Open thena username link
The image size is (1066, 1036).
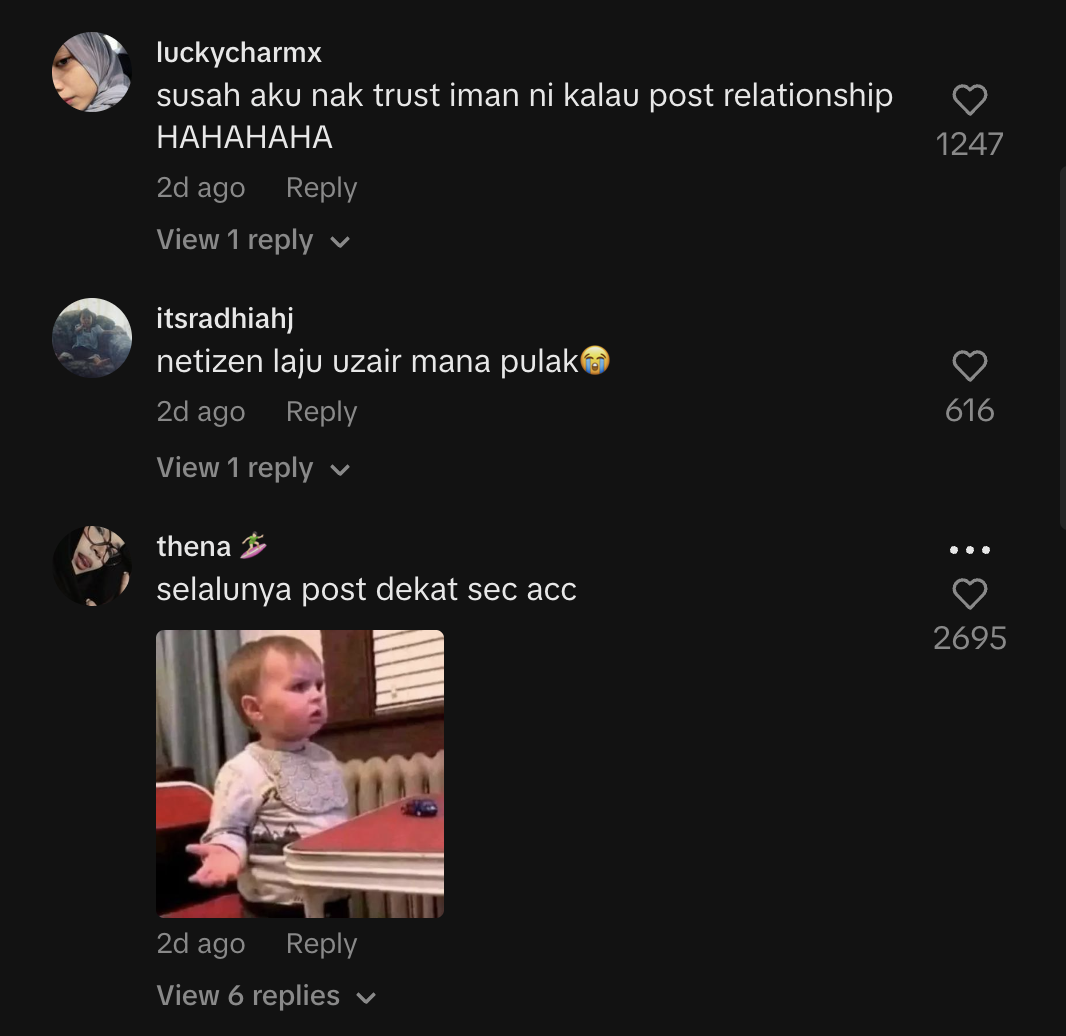tap(194, 546)
